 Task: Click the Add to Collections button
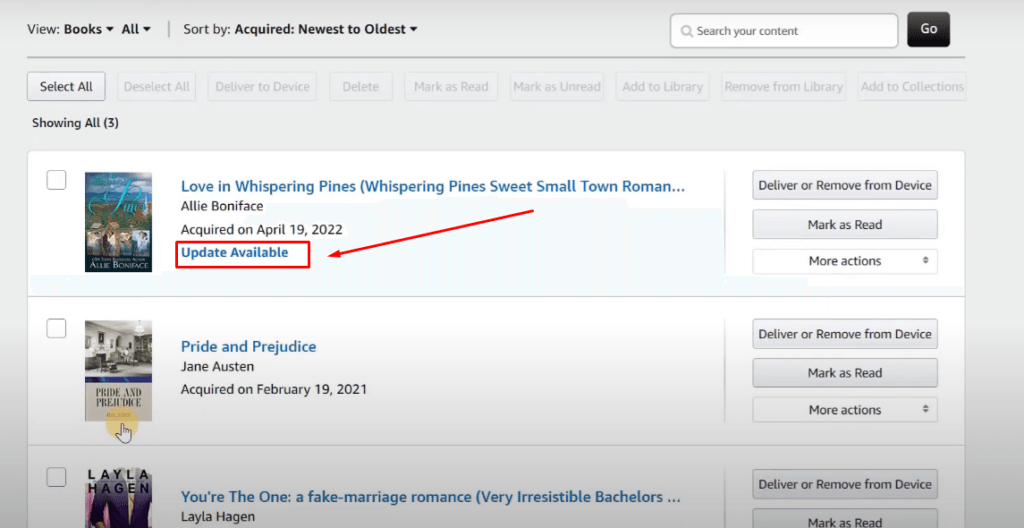coord(912,86)
